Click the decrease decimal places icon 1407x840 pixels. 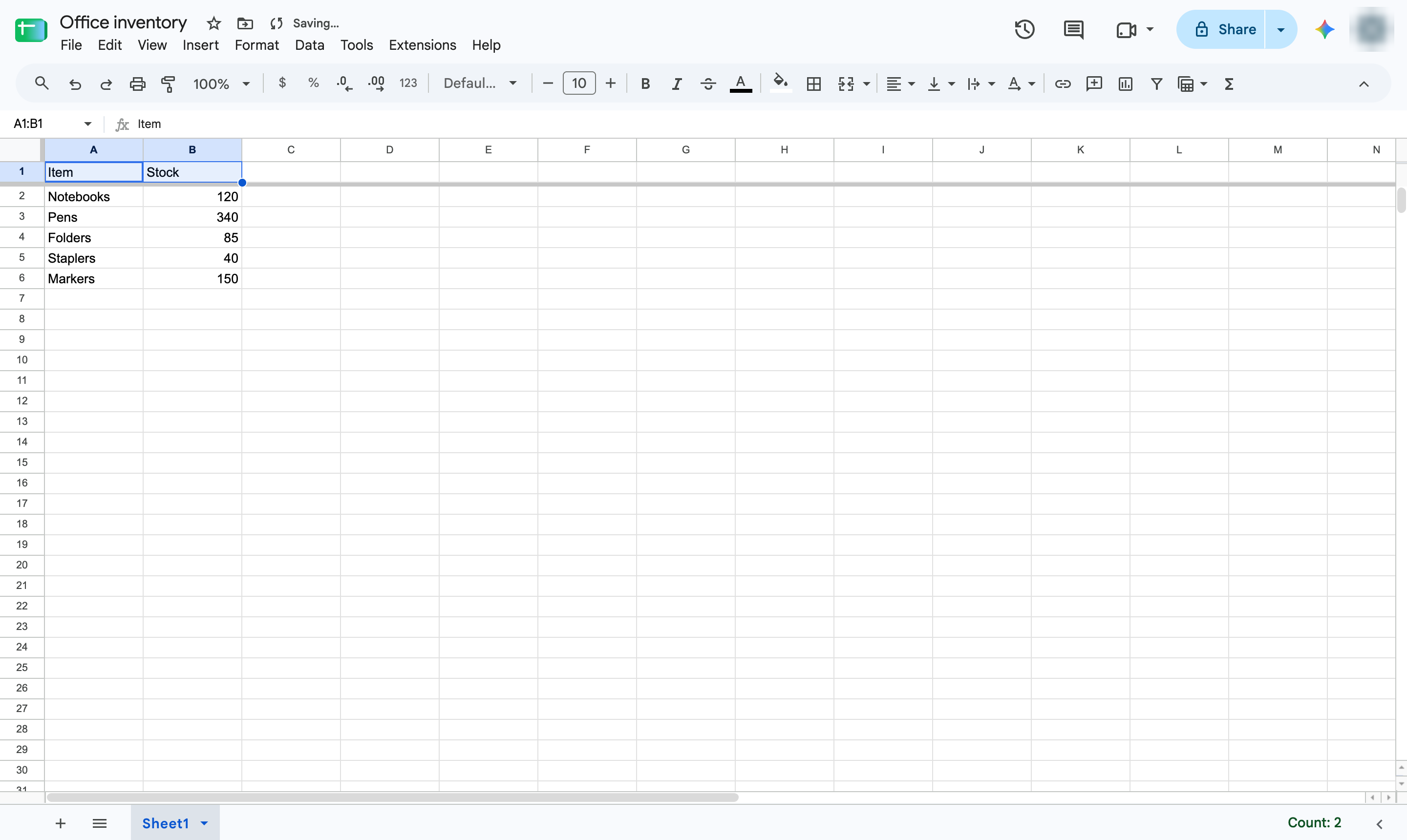(344, 84)
